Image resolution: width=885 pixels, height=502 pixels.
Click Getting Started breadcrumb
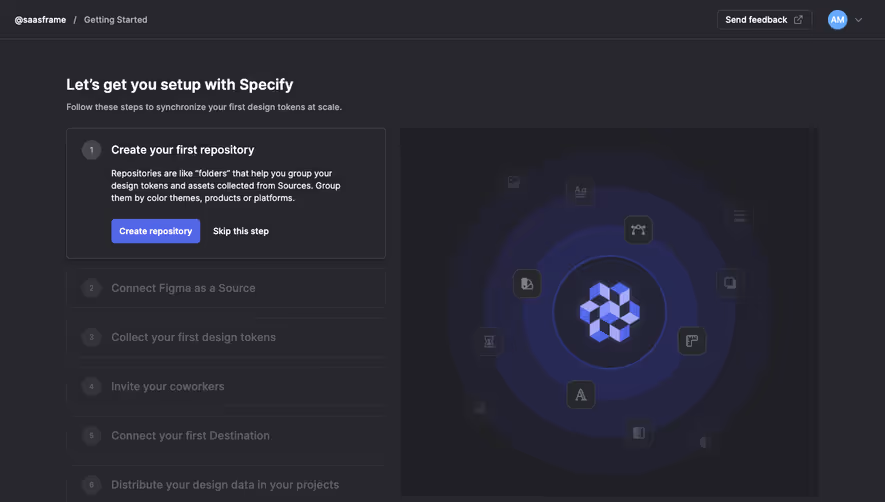point(116,20)
